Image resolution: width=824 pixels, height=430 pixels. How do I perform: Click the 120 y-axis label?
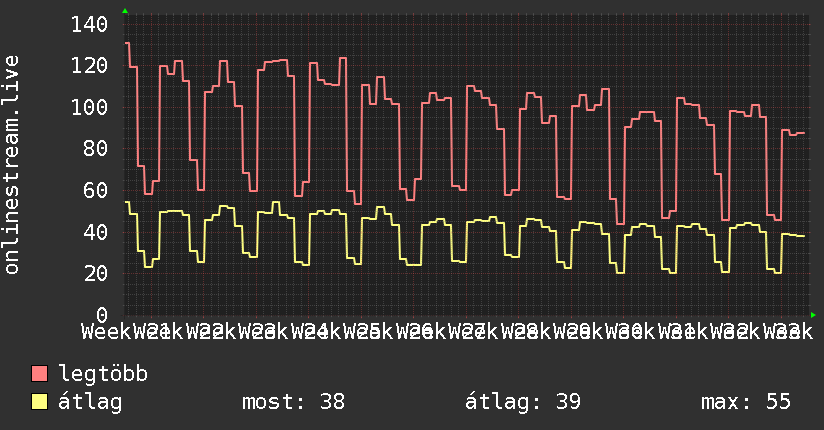[89, 66]
